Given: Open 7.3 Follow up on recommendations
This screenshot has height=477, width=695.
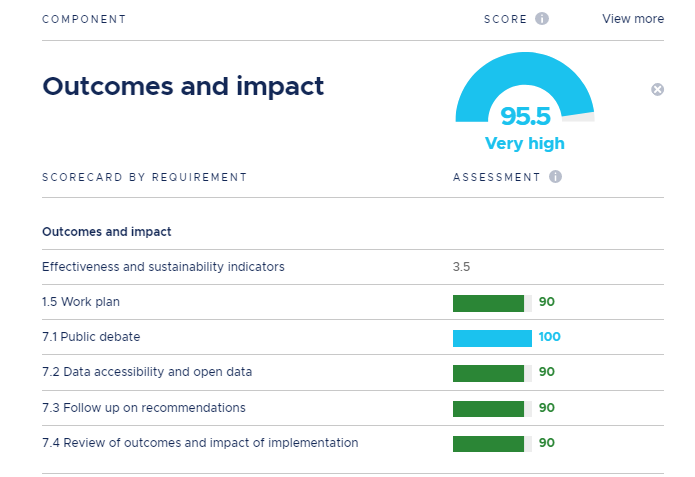Looking at the screenshot, I should [x=143, y=408].
